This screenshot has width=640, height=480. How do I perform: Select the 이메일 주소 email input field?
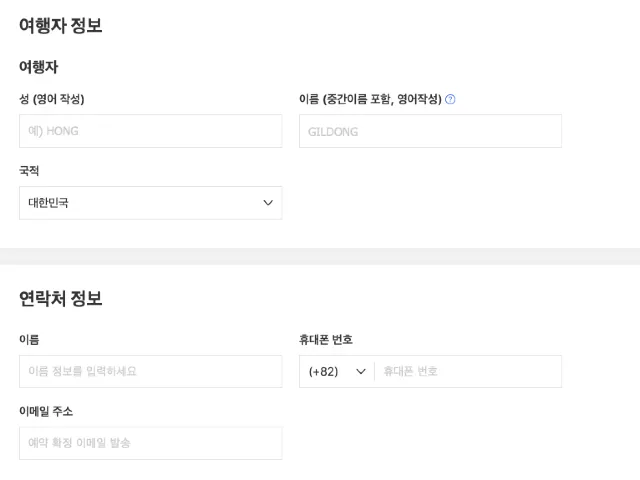pyautogui.click(x=150, y=443)
